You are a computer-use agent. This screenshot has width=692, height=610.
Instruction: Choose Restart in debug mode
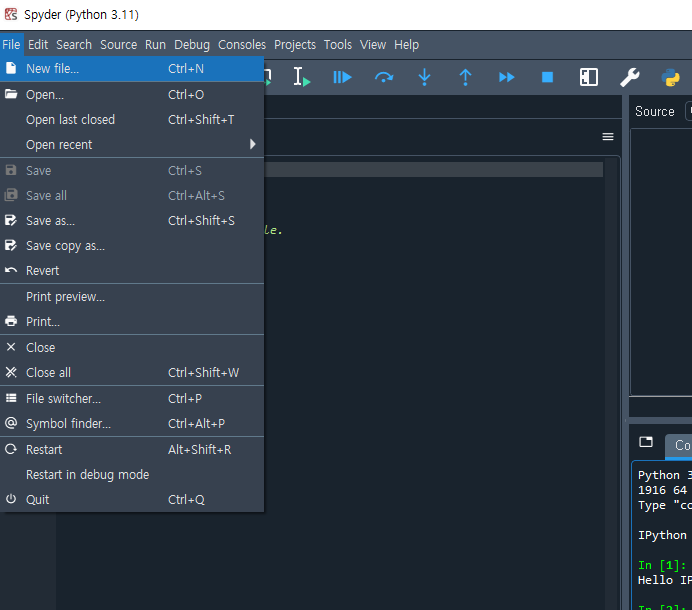pos(132,474)
